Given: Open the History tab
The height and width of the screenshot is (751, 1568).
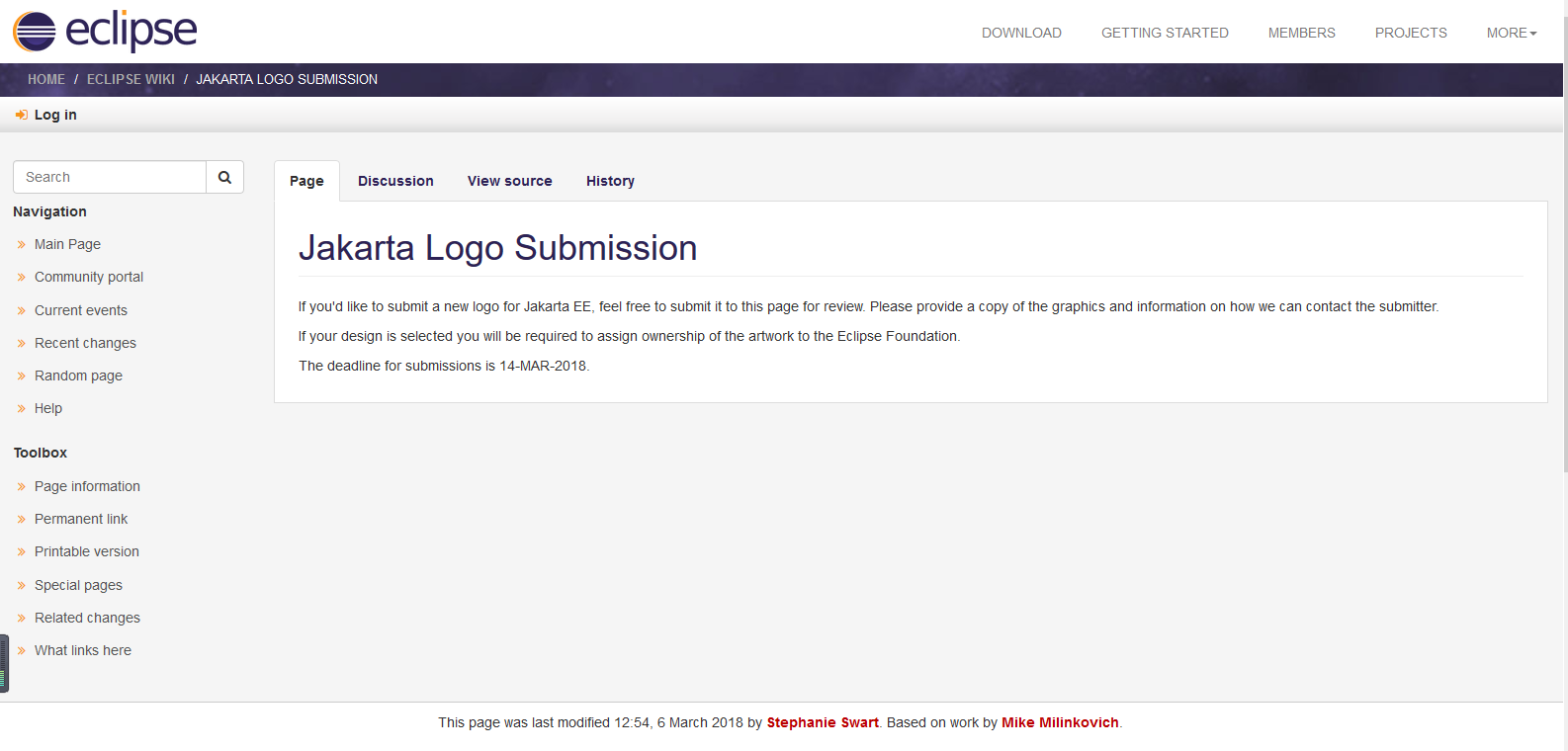Looking at the screenshot, I should click(610, 181).
